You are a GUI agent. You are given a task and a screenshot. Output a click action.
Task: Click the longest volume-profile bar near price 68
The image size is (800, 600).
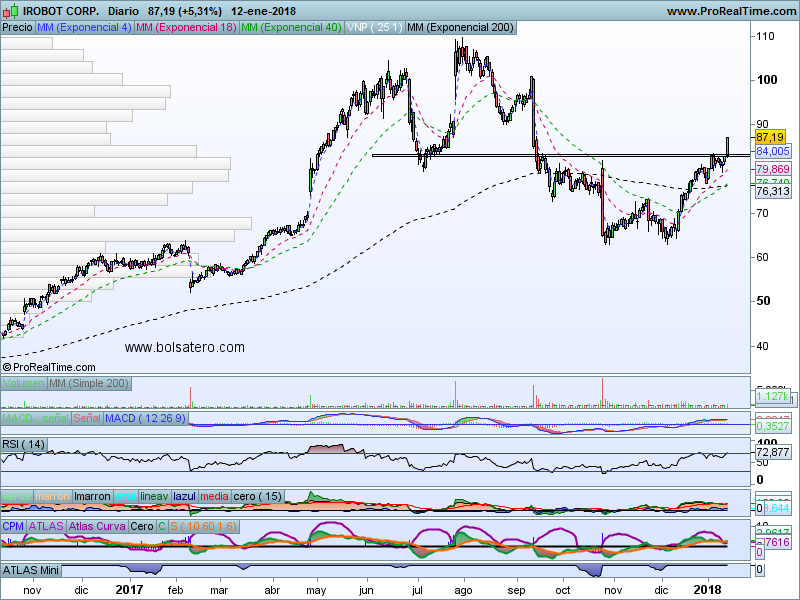(126, 223)
